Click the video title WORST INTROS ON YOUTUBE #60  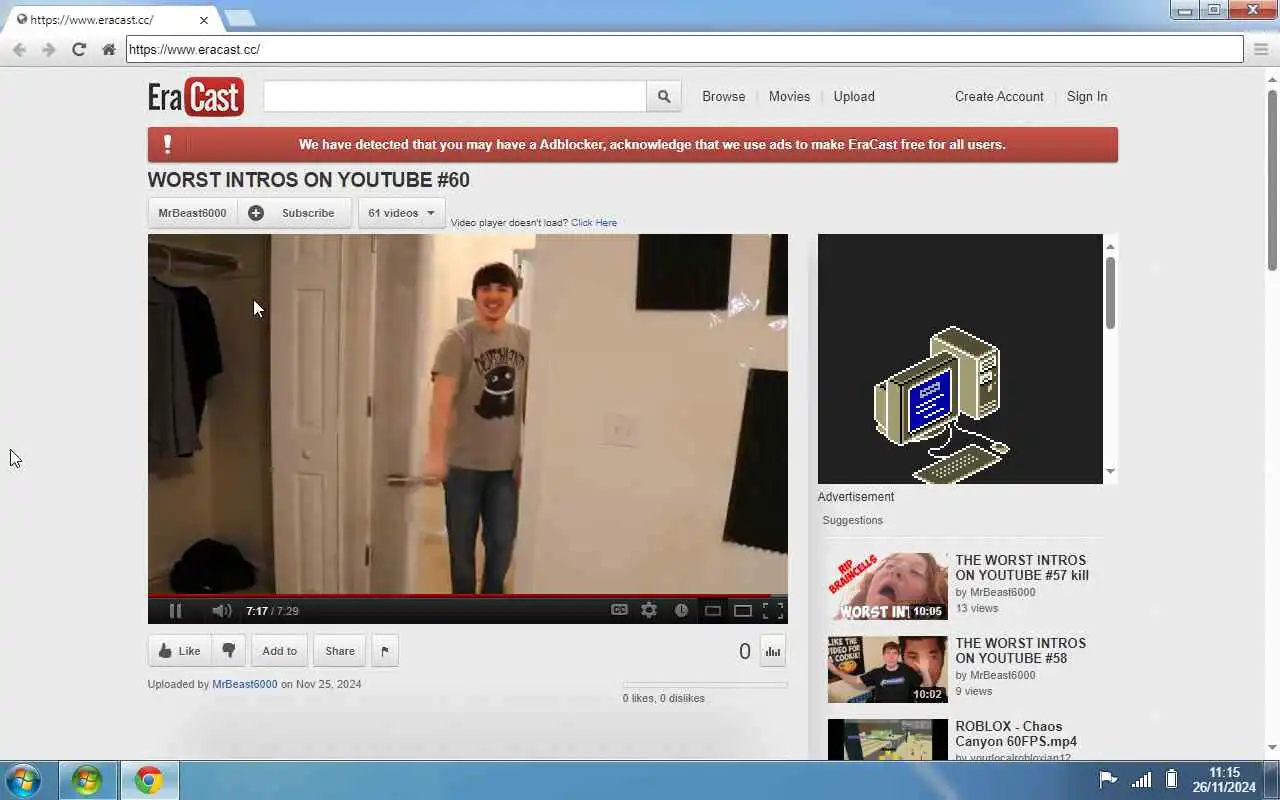click(x=308, y=180)
